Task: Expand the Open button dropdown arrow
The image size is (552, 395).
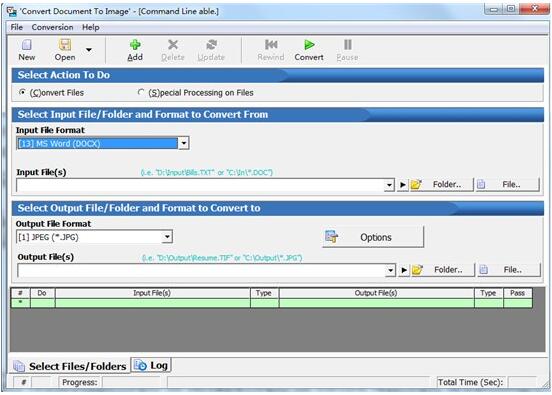Action: (89, 50)
